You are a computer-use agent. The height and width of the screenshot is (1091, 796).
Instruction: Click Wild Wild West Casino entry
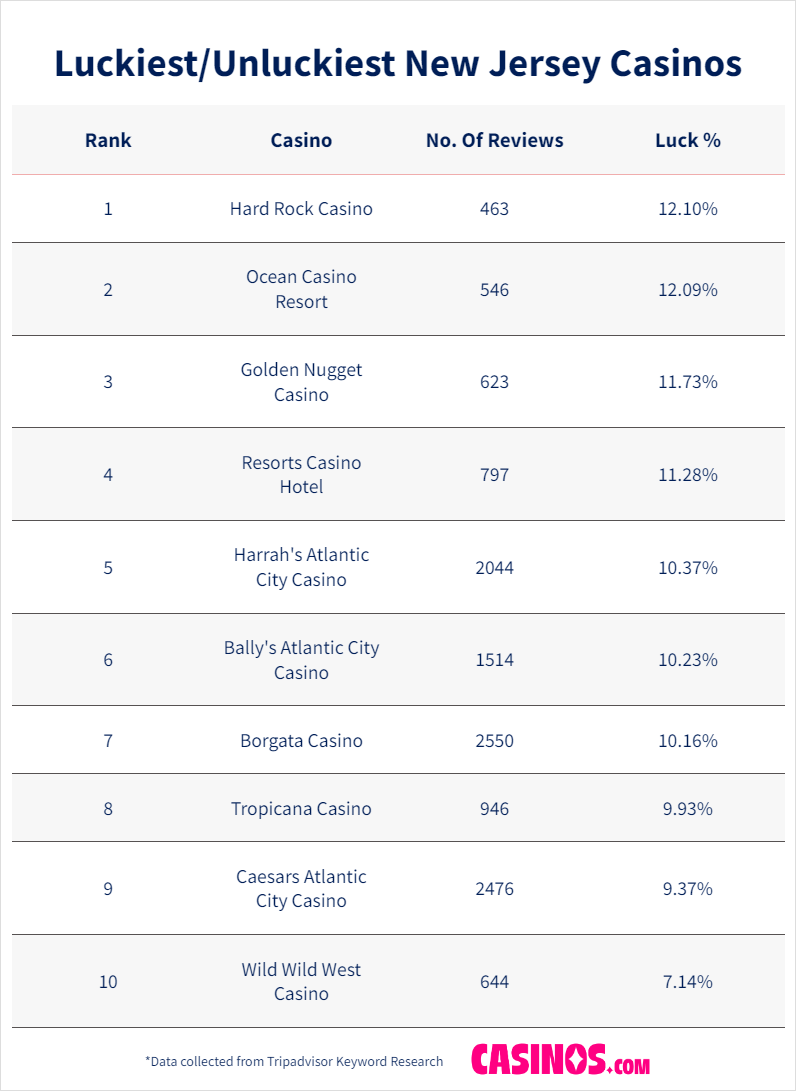point(301,982)
